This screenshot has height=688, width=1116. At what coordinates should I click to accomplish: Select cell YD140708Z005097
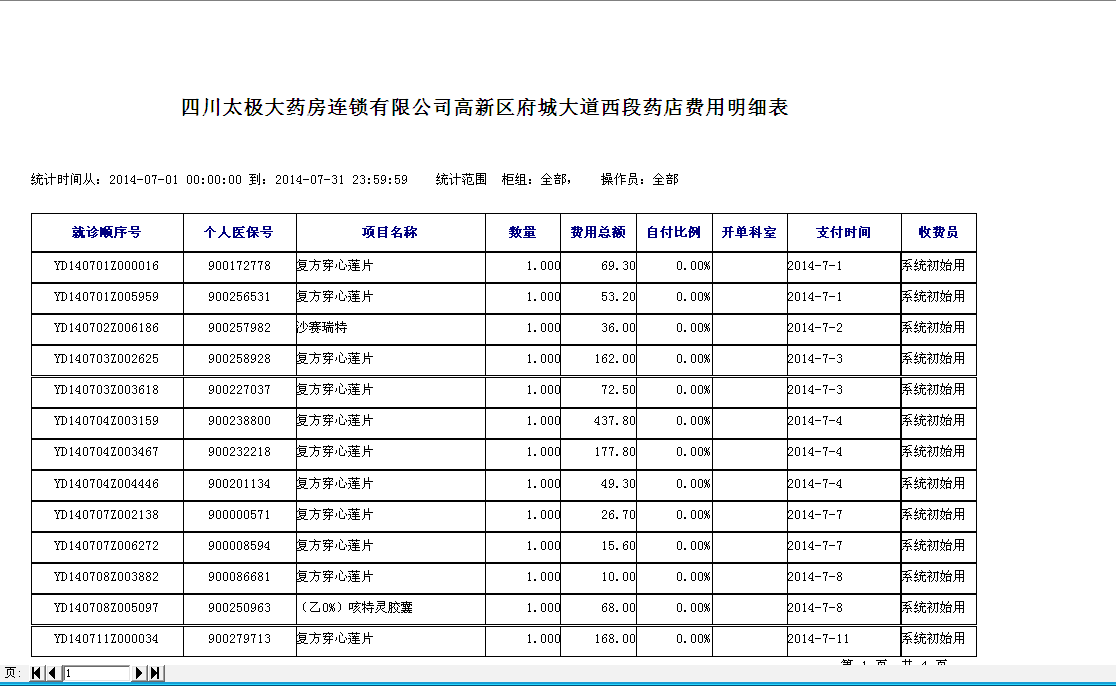107,608
